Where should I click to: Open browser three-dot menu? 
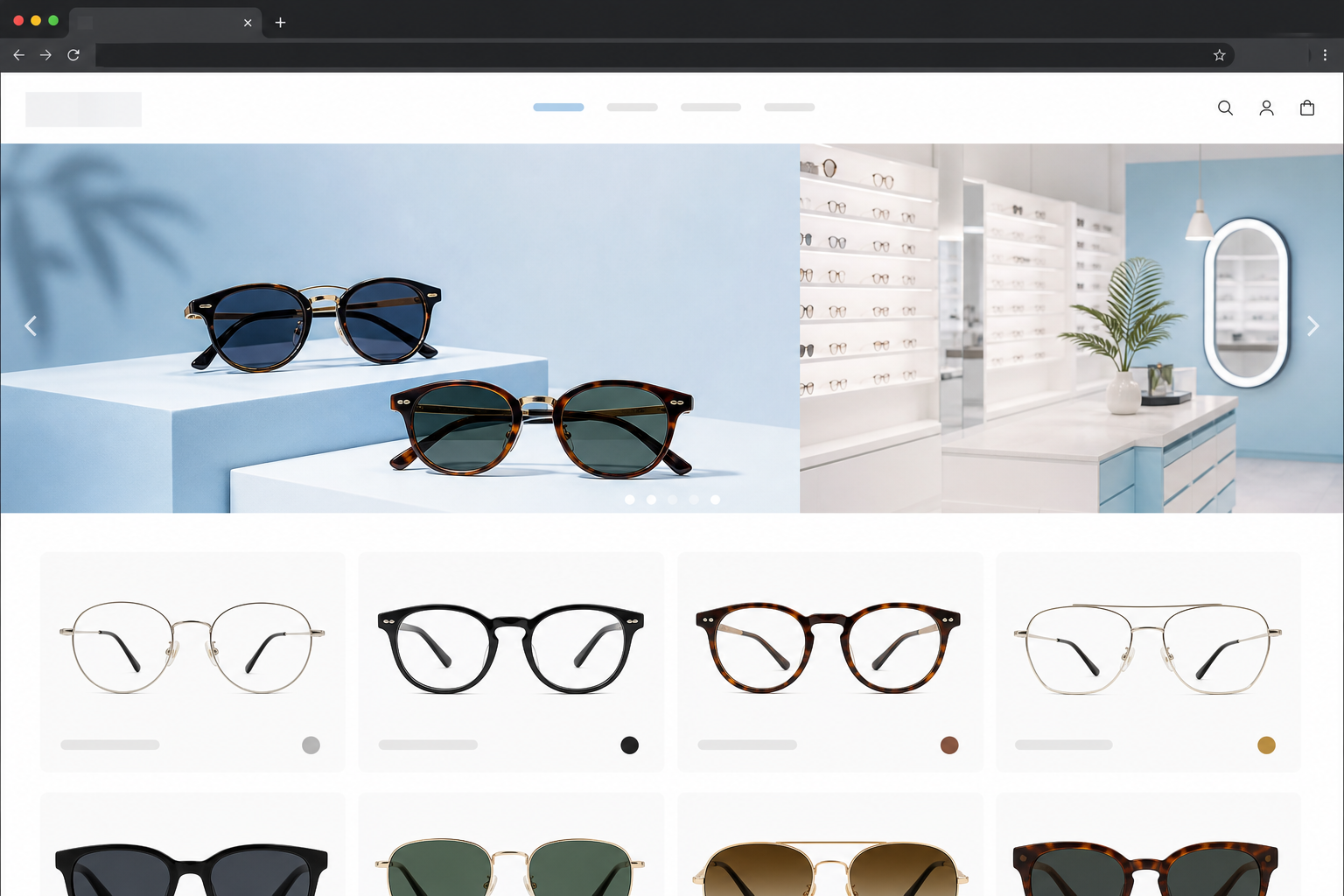point(1325,54)
